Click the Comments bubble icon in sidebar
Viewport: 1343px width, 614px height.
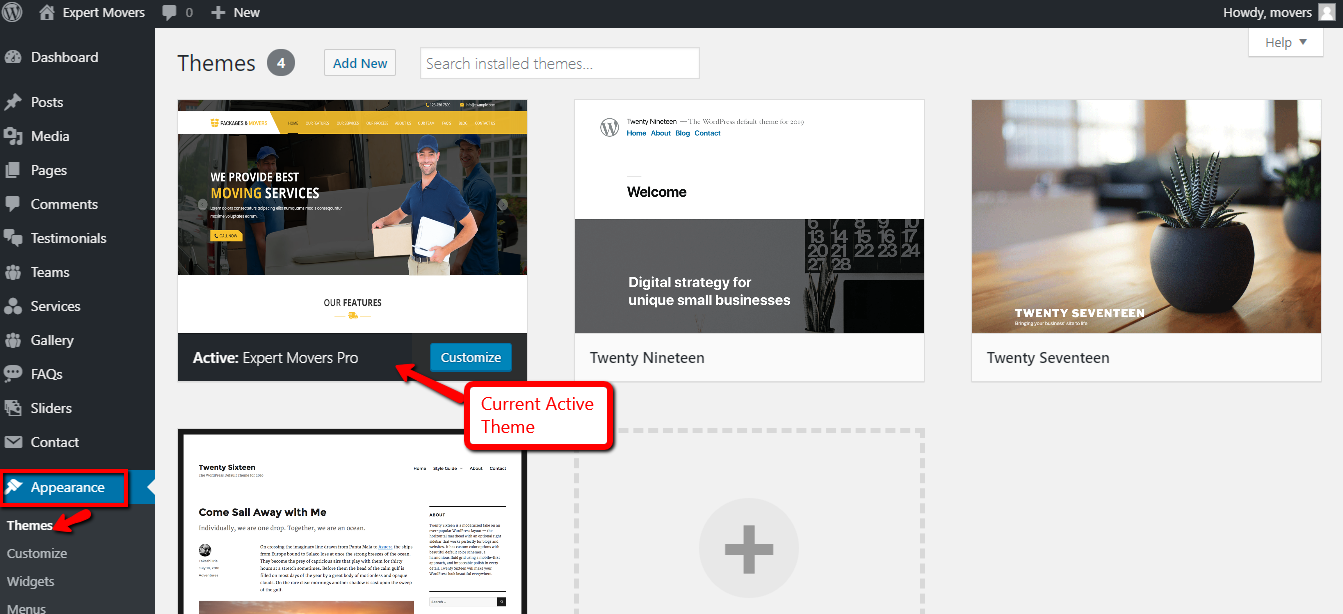13,204
